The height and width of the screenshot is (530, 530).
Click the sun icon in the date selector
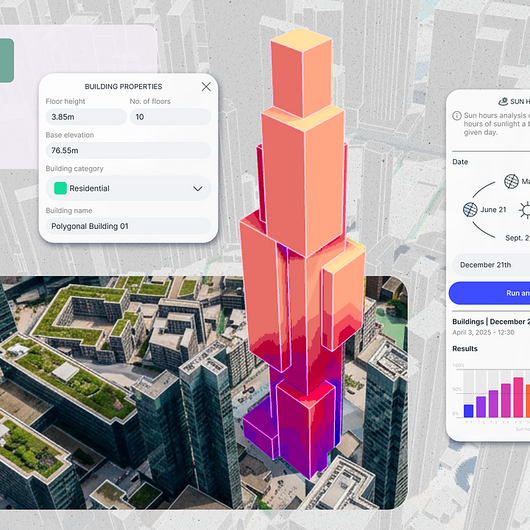tap(525, 210)
